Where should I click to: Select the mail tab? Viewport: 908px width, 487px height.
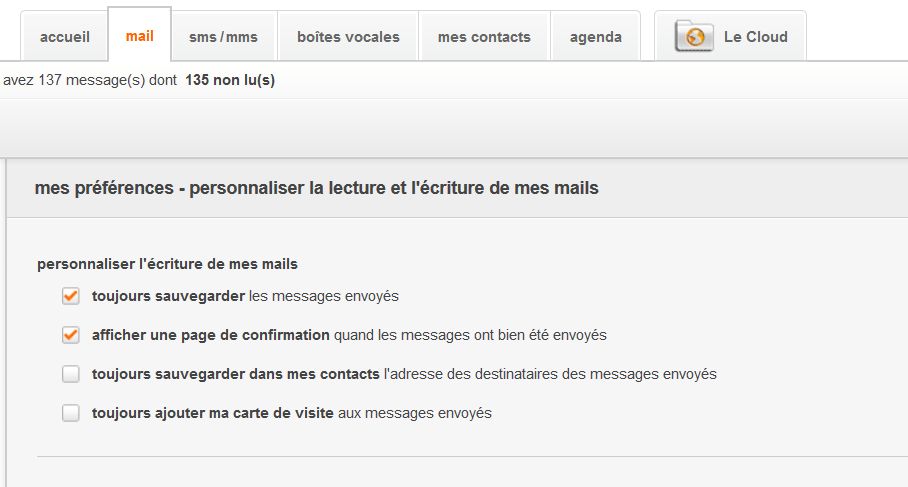point(140,36)
